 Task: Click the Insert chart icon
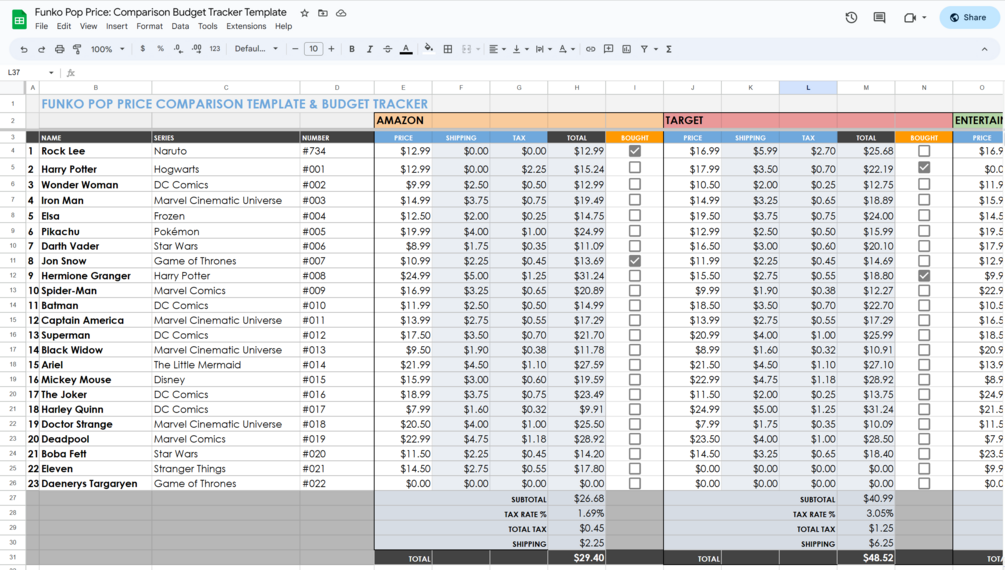pos(626,49)
